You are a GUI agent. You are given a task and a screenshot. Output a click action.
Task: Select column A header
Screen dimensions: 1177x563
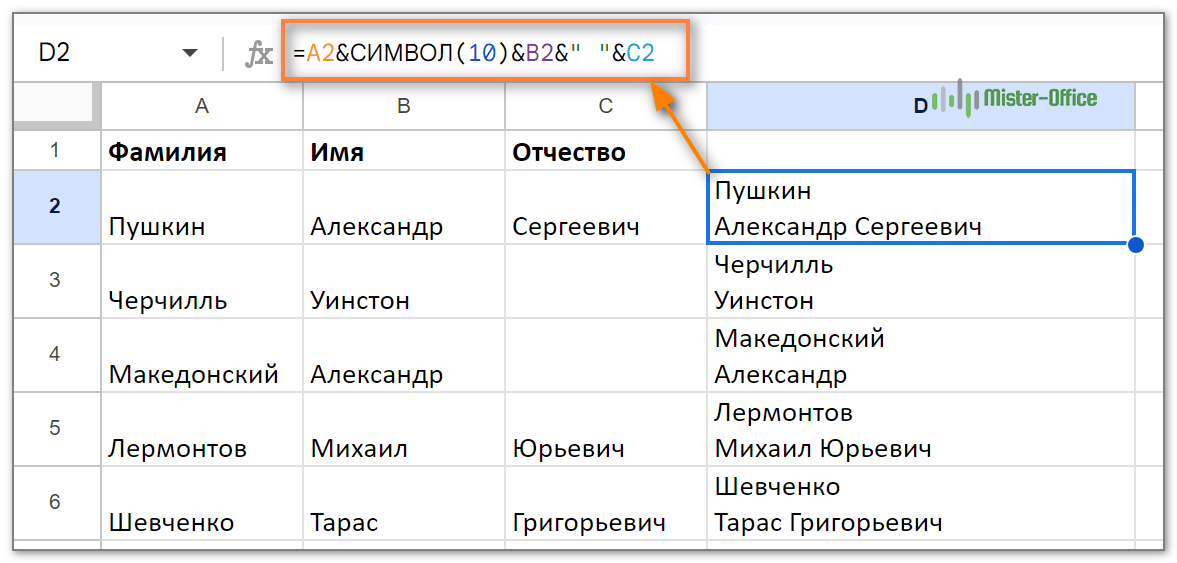[x=202, y=107]
